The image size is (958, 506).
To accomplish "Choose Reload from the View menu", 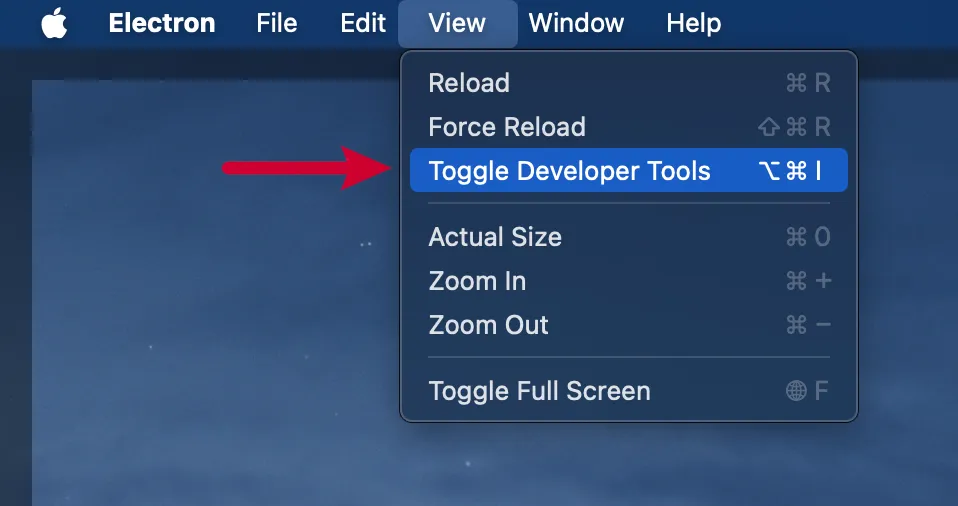I will [x=469, y=83].
